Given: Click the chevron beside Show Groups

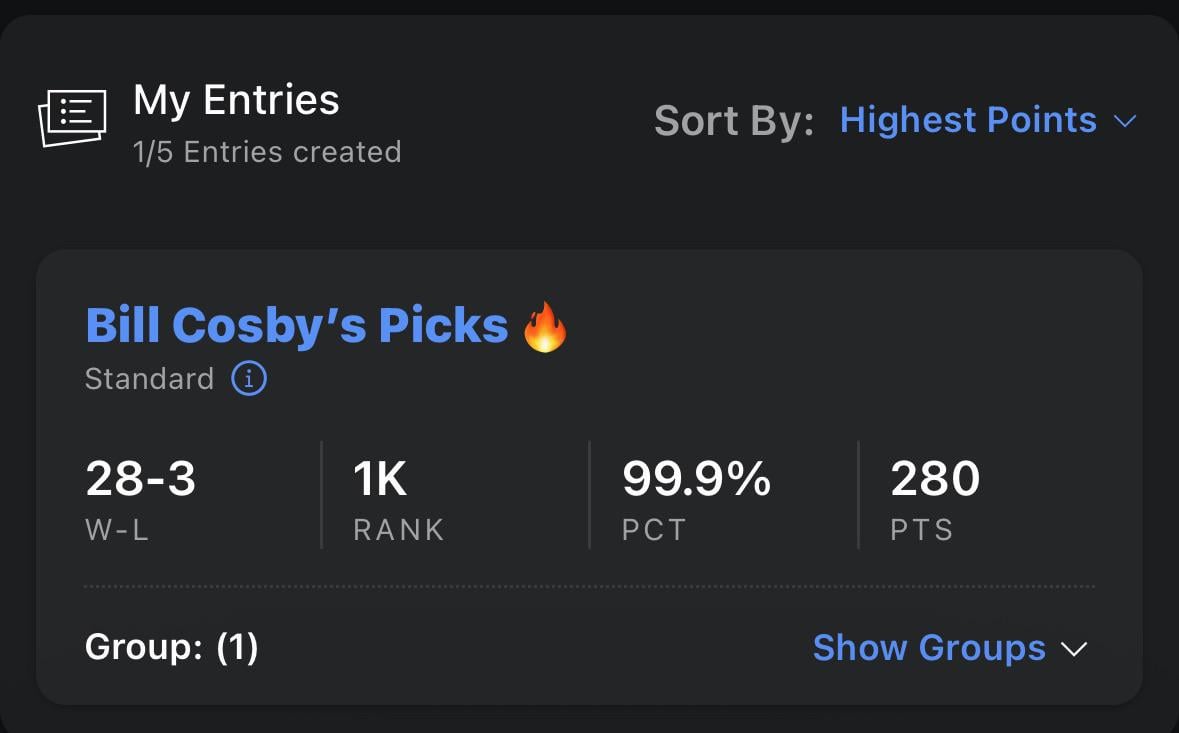Looking at the screenshot, I should pyautogui.click(x=1074, y=649).
